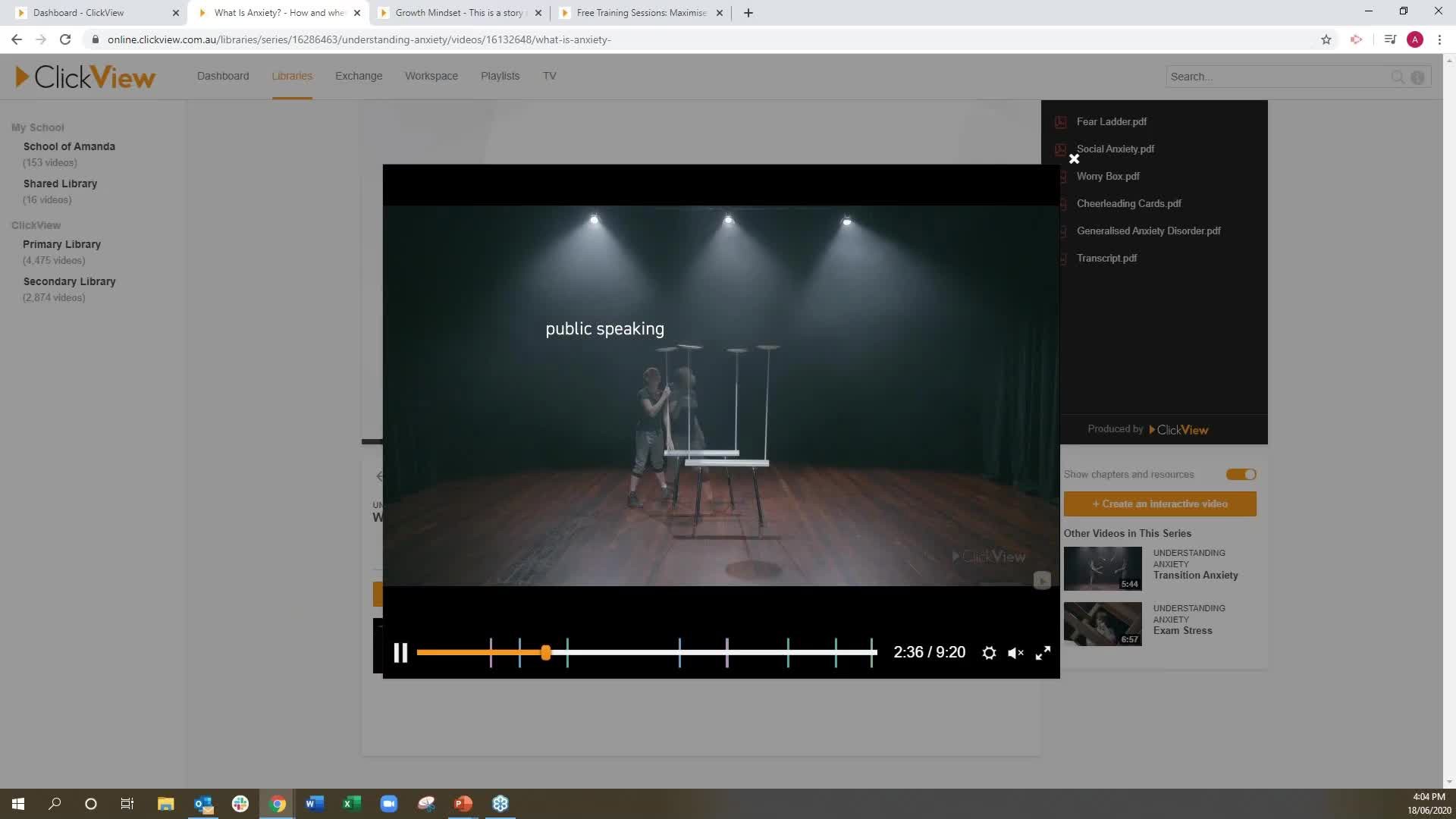The image size is (1456, 819).
Task: Open the Exam Stress title link
Action: pyautogui.click(x=1182, y=631)
